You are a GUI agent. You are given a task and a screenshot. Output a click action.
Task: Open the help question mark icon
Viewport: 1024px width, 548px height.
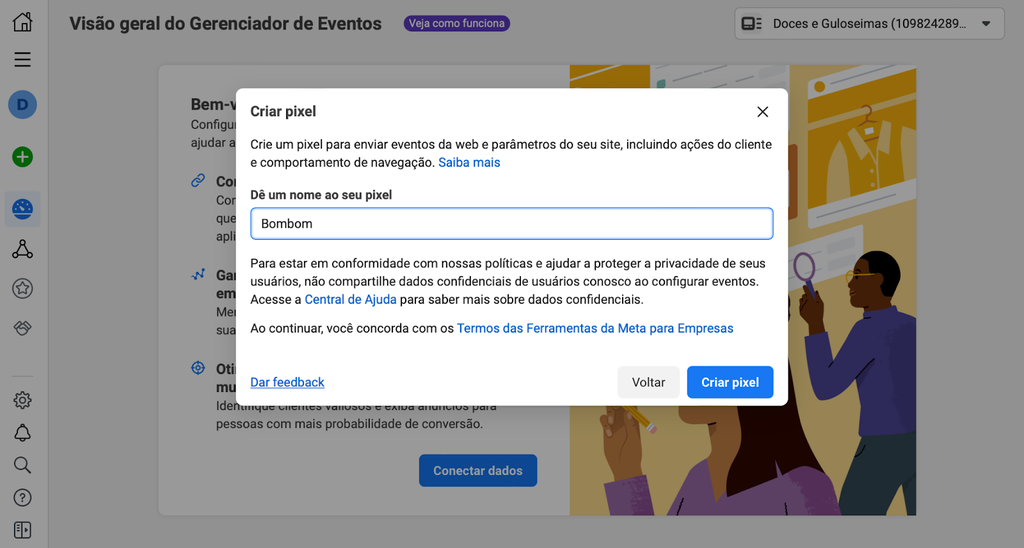(22, 498)
